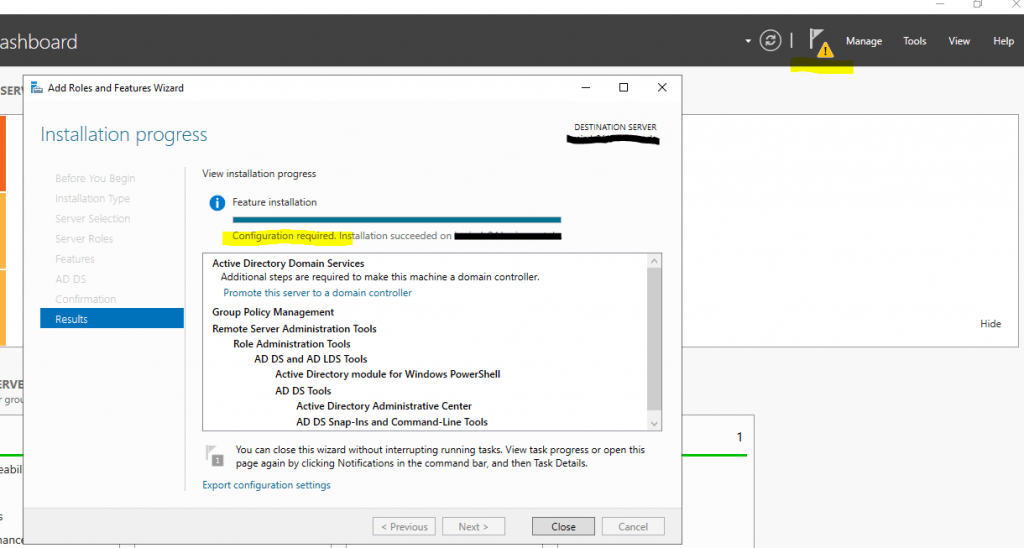
Task: Click the 'DESTINATION SERVER' label
Action: pos(615,127)
